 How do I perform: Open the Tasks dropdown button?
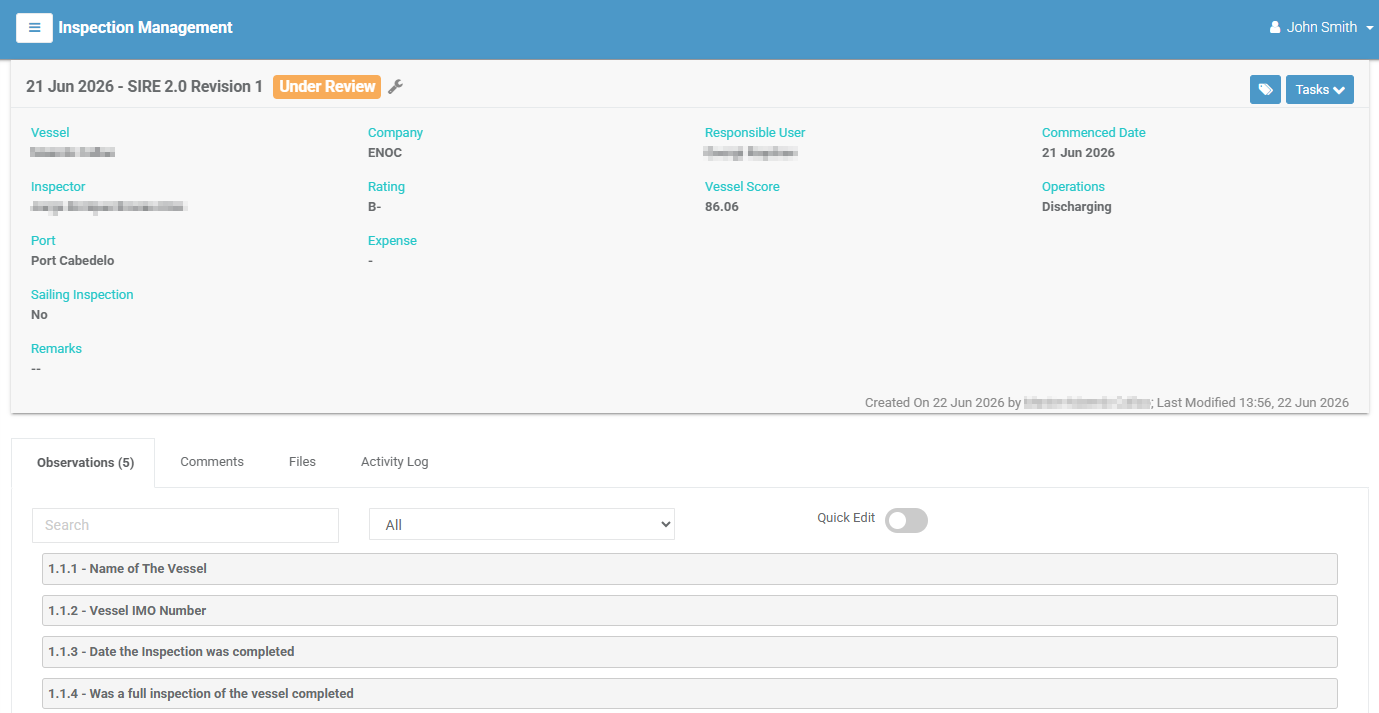tap(1320, 90)
